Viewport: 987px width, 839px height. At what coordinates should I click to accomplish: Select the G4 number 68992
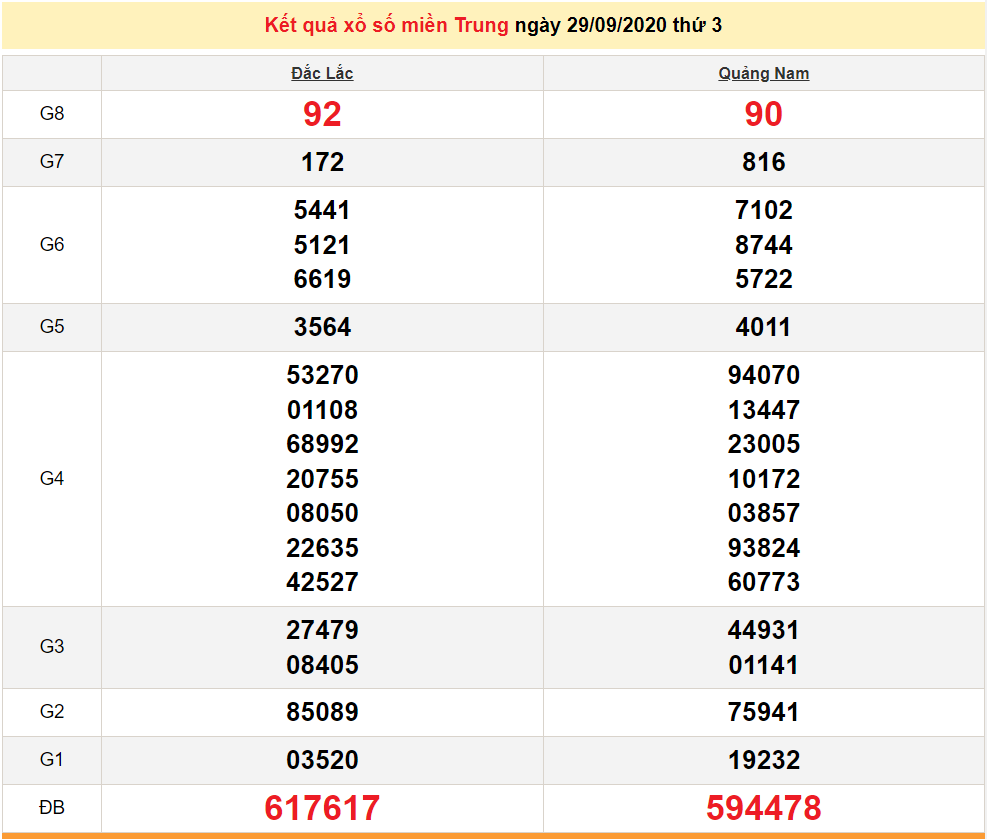[x=322, y=444]
